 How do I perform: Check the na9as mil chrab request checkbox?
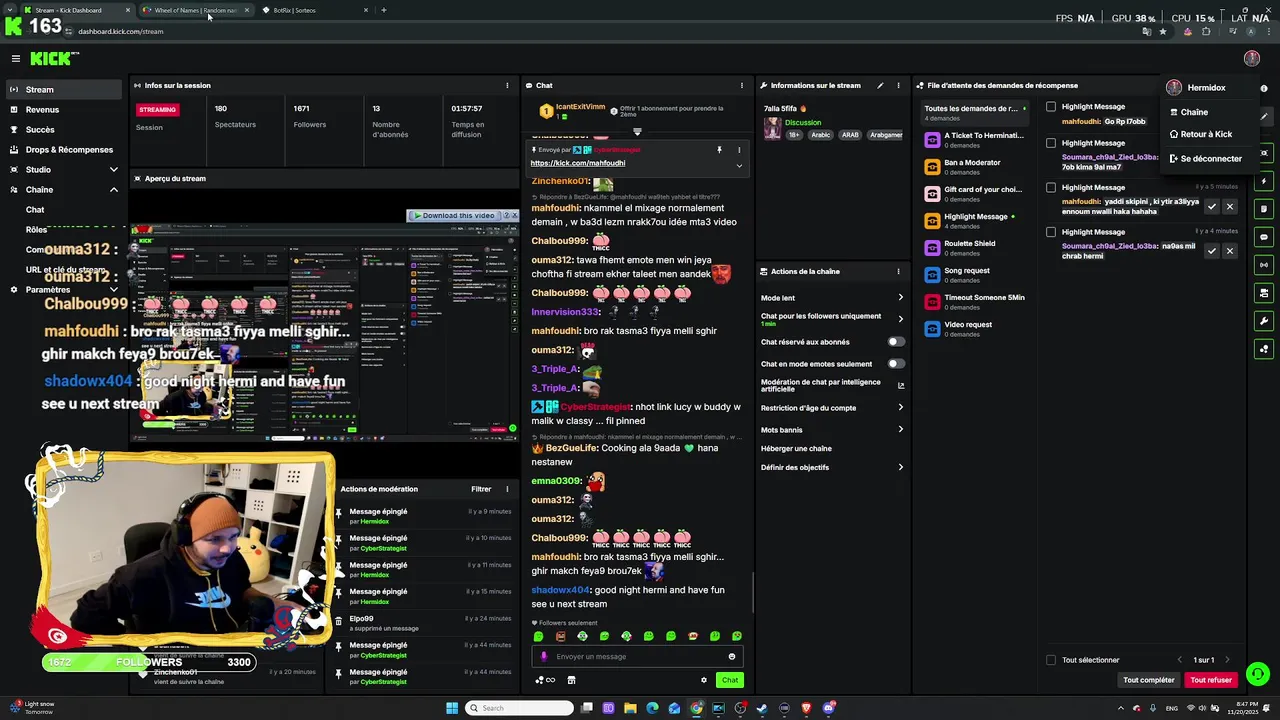tap(1051, 232)
